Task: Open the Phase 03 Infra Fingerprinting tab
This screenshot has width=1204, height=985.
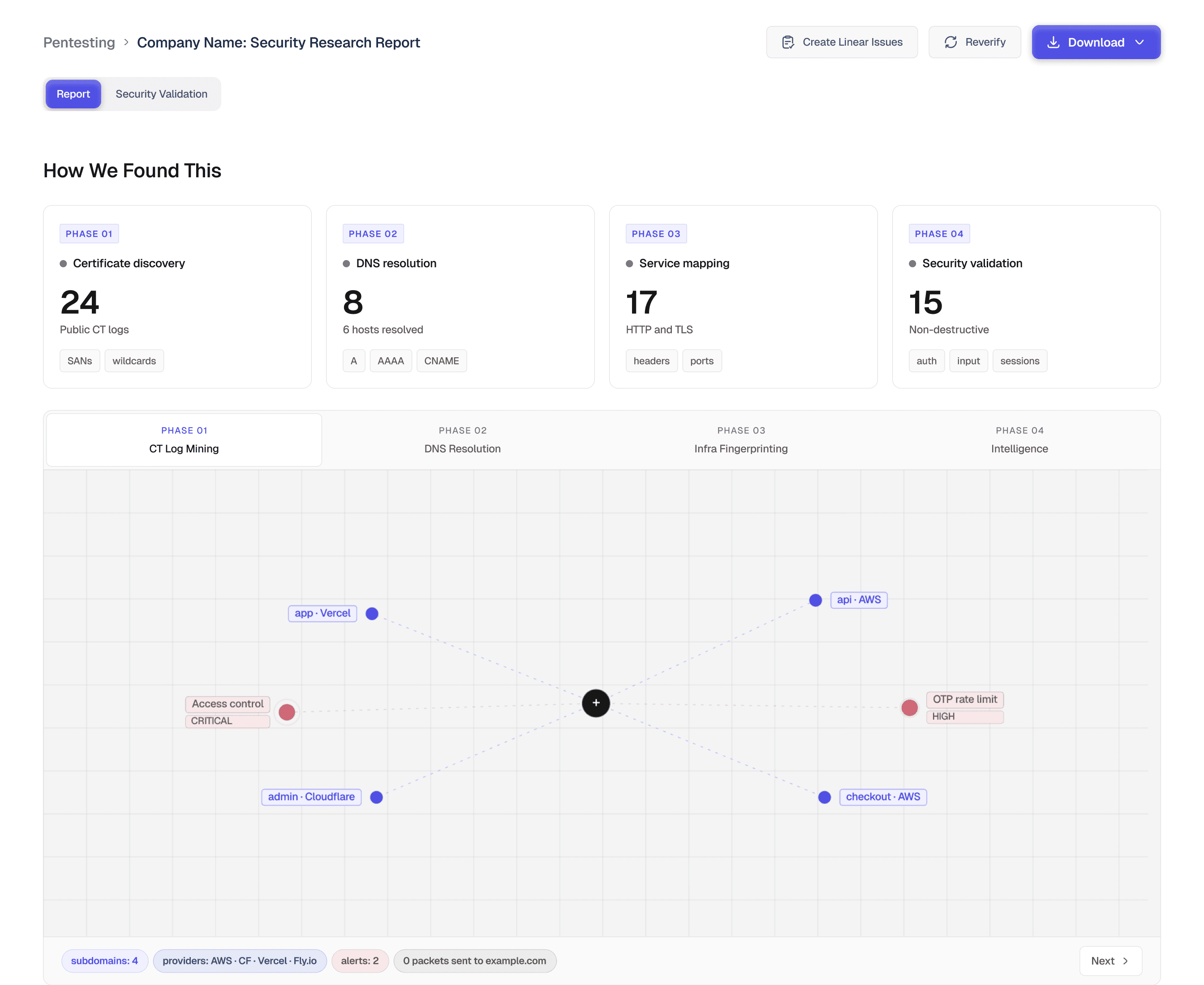Action: 740,440
